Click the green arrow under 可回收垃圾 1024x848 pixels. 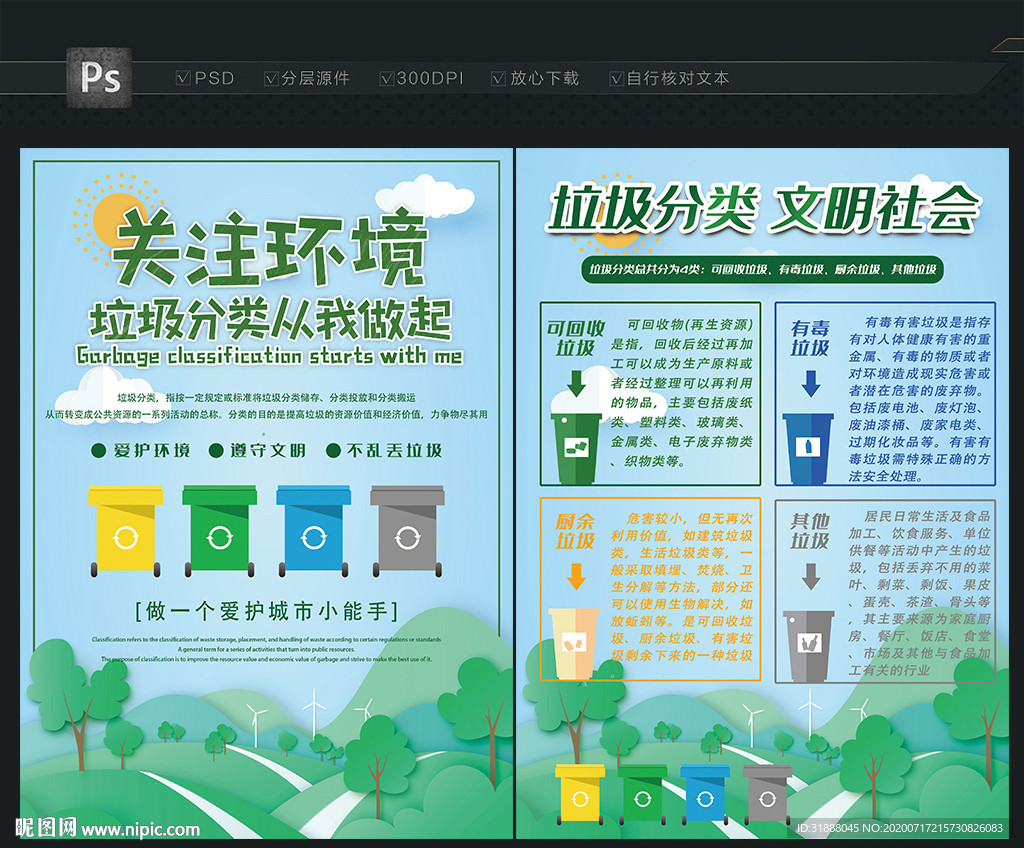click(x=576, y=382)
